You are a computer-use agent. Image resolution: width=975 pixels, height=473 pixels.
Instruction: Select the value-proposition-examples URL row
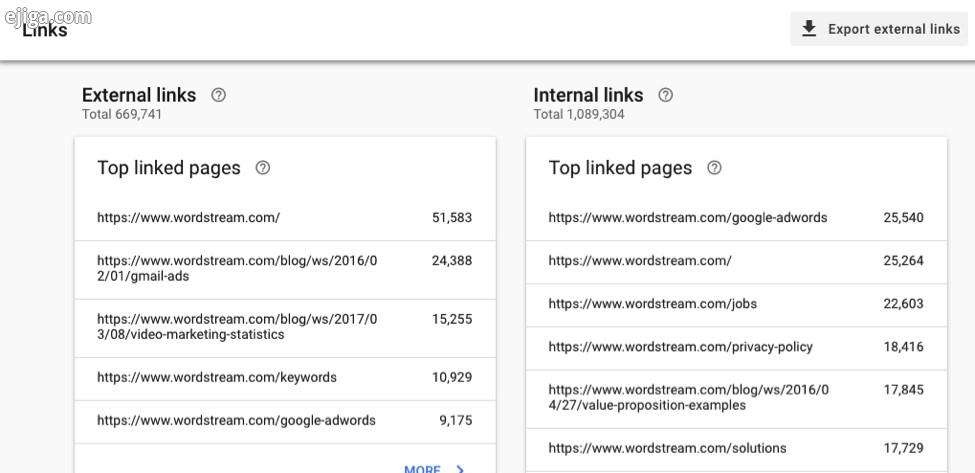[x=736, y=398]
